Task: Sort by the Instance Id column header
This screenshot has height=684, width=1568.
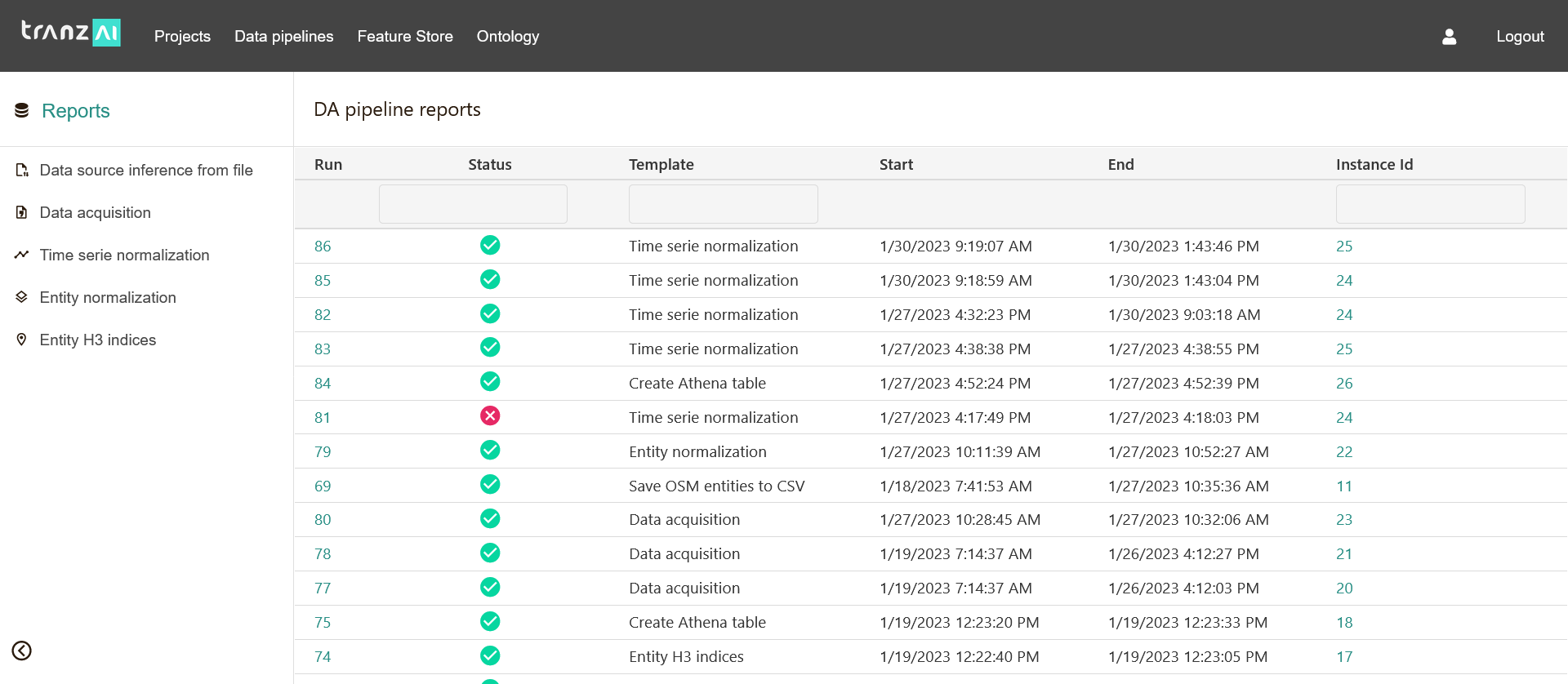Action: [1374, 165]
